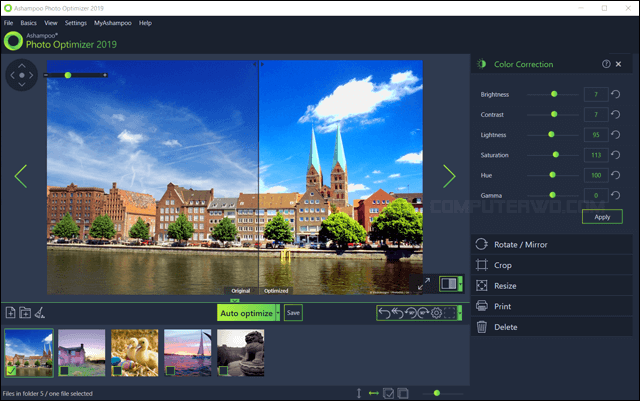Reset the Brightness value
Screen dimensions: 640x401
click(x=616, y=94)
